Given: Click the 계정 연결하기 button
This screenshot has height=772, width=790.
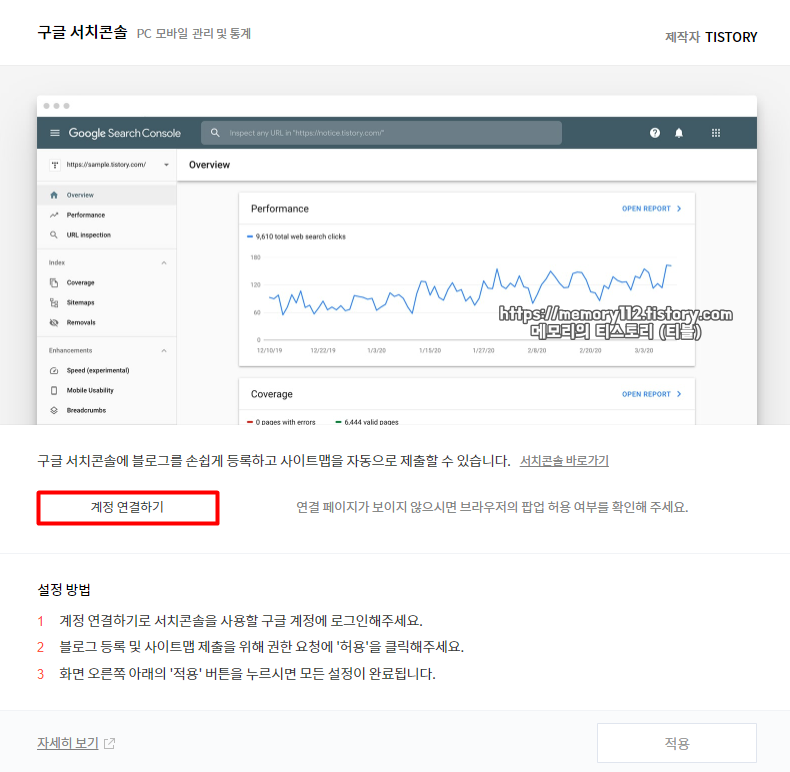Looking at the screenshot, I should click(x=128, y=507).
